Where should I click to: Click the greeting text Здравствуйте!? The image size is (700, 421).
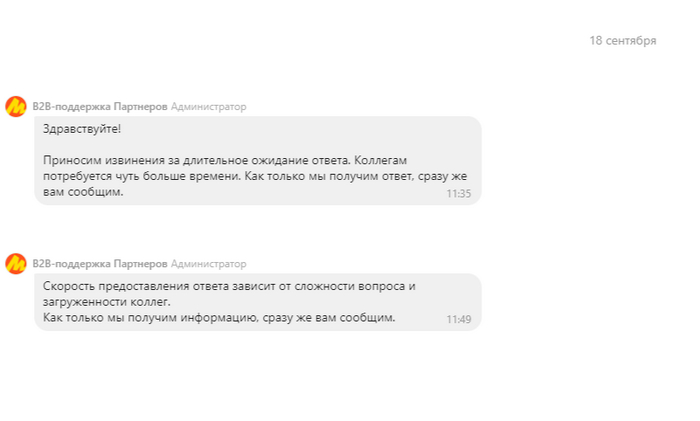coord(82,129)
